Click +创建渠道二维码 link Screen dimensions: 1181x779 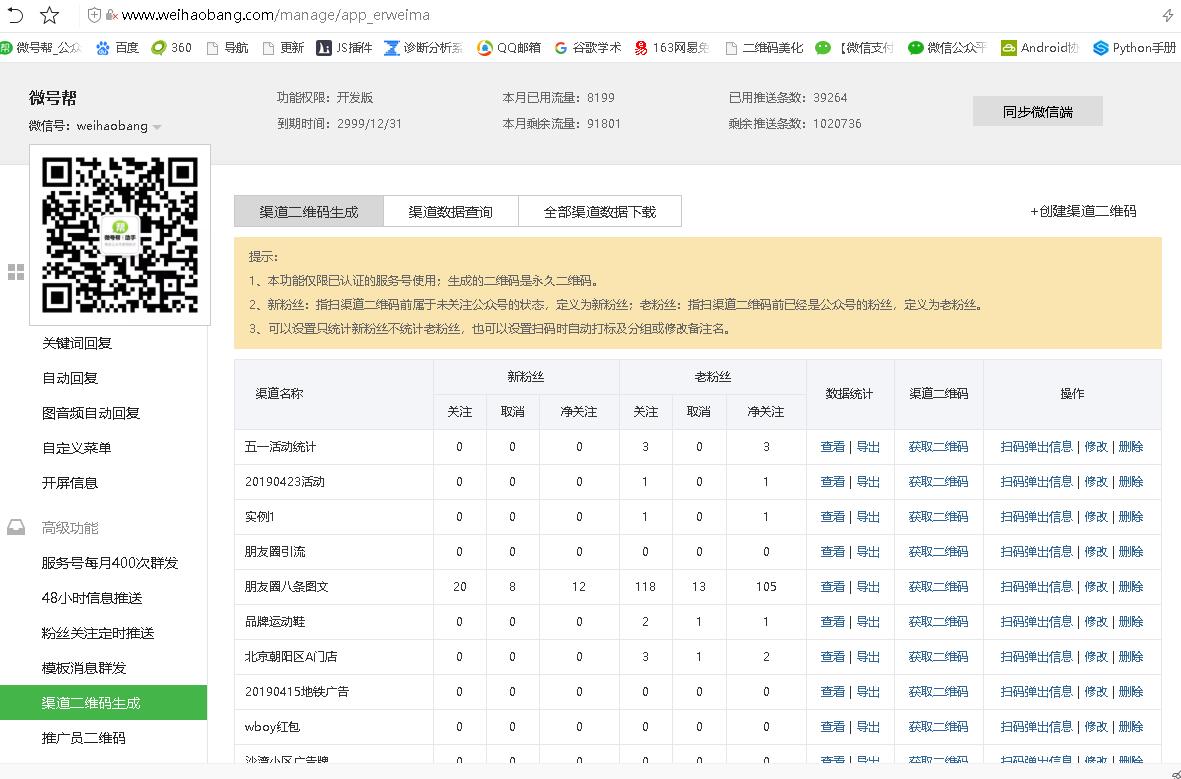click(x=1083, y=211)
